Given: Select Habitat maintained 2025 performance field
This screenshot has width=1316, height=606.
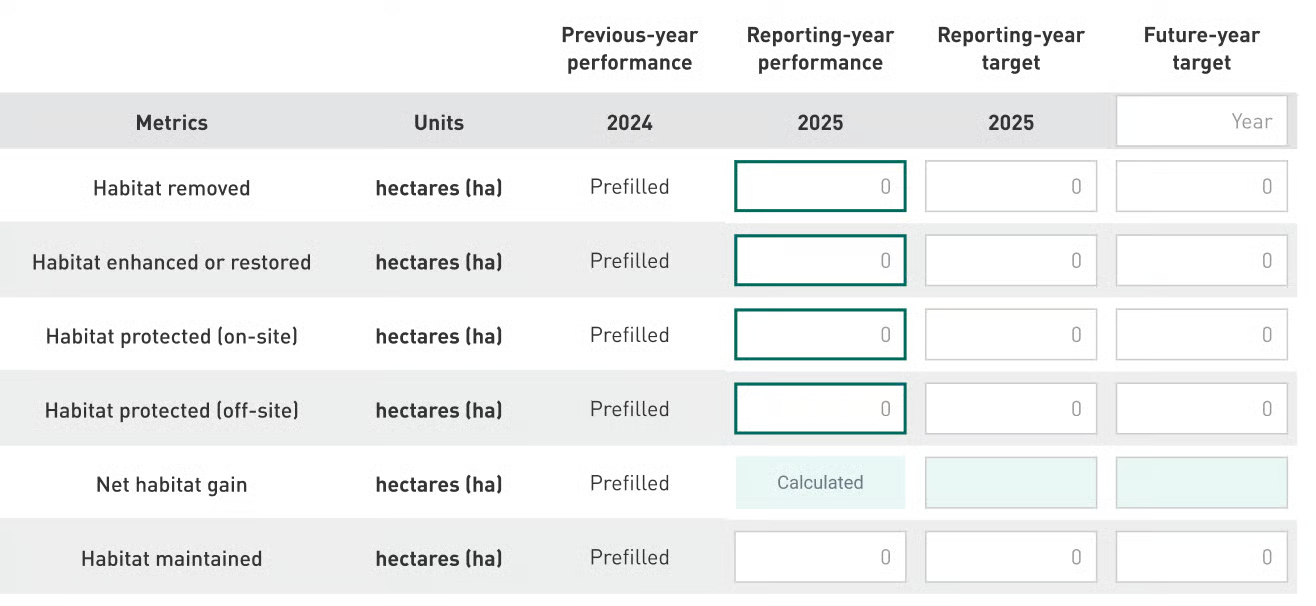Looking at the screenshot, I should [x=820, y=557].
